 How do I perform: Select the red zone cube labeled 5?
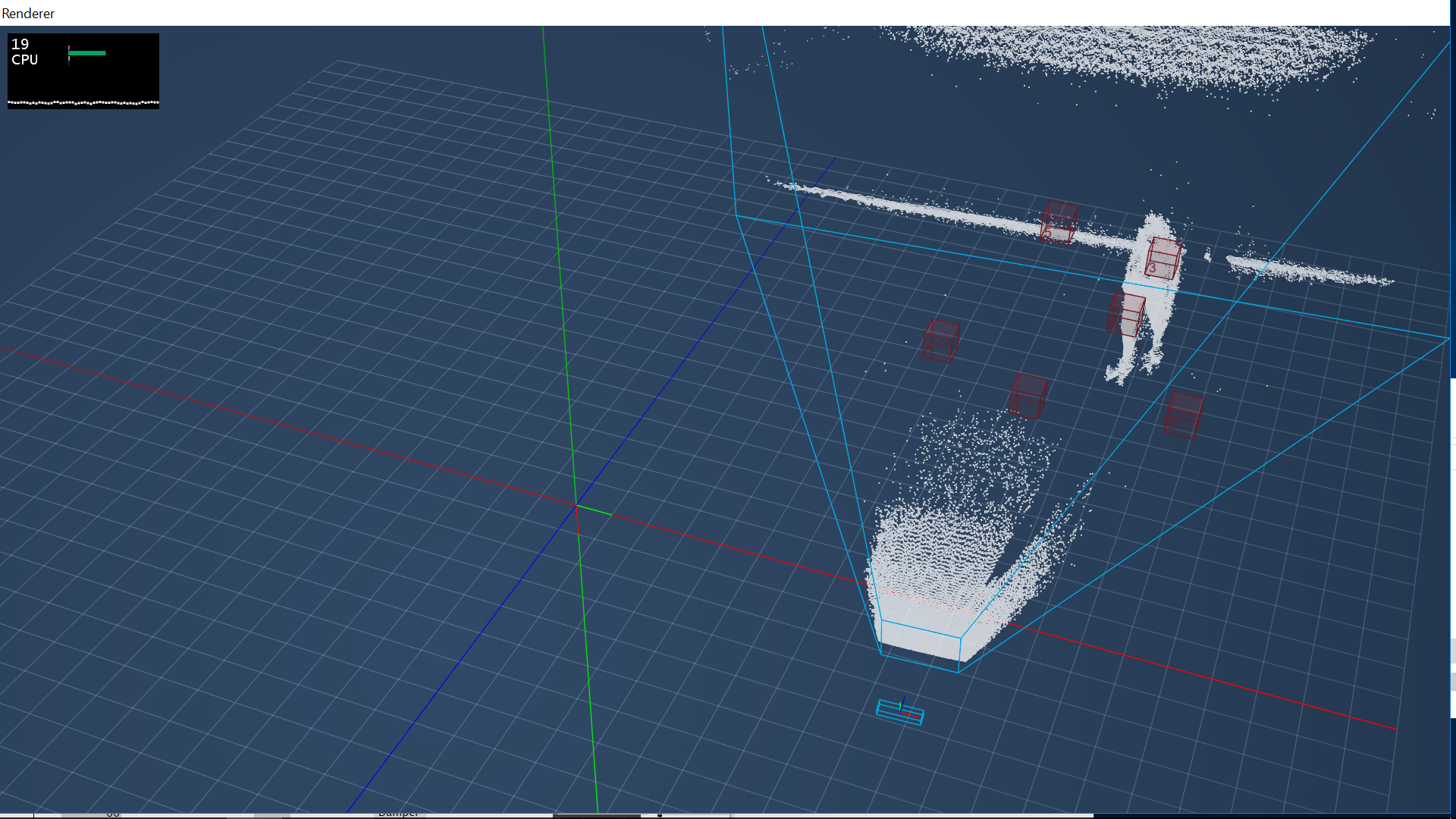pyautogui.click(x=1059, y=223)
